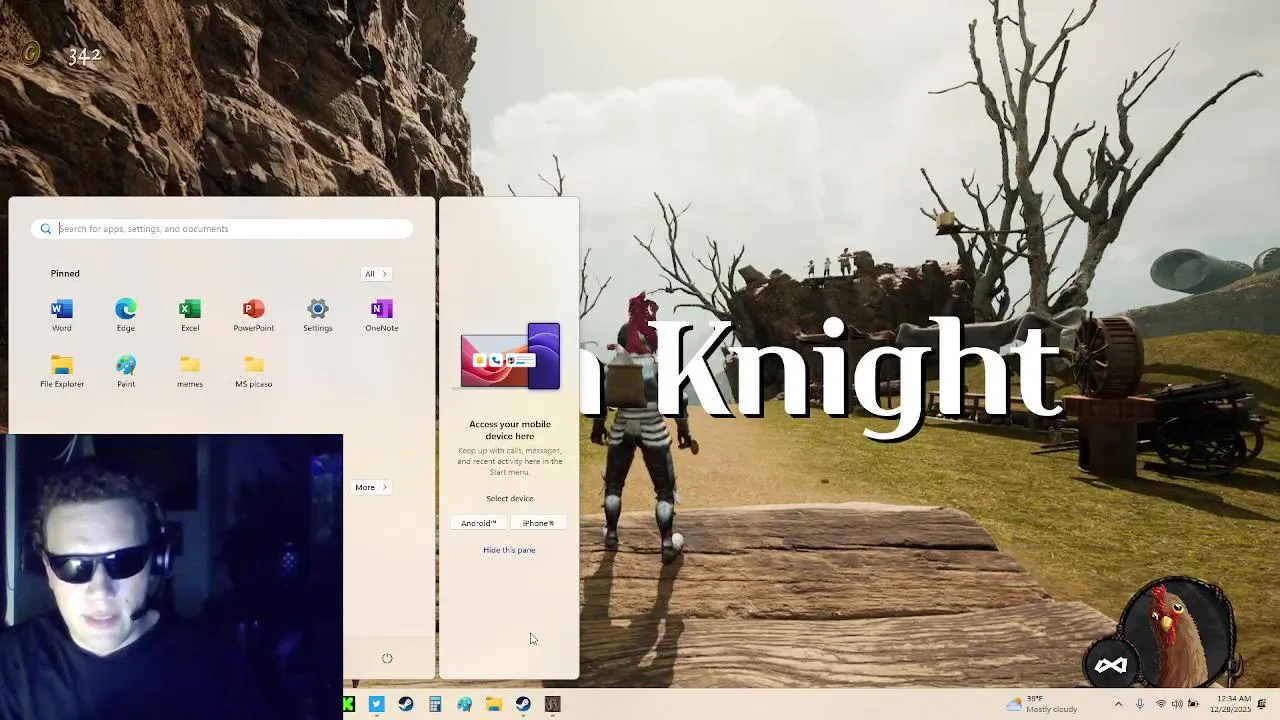Open the Steam icon beside Twitter
The image size is (1280, 720).
tap(405, 704)
